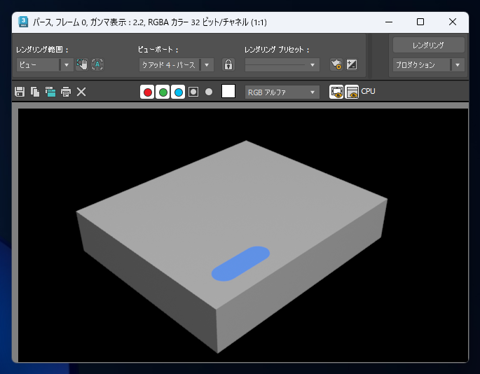Open the ビュー render area dropdown

pyautogui.click(x=45, y=65)
